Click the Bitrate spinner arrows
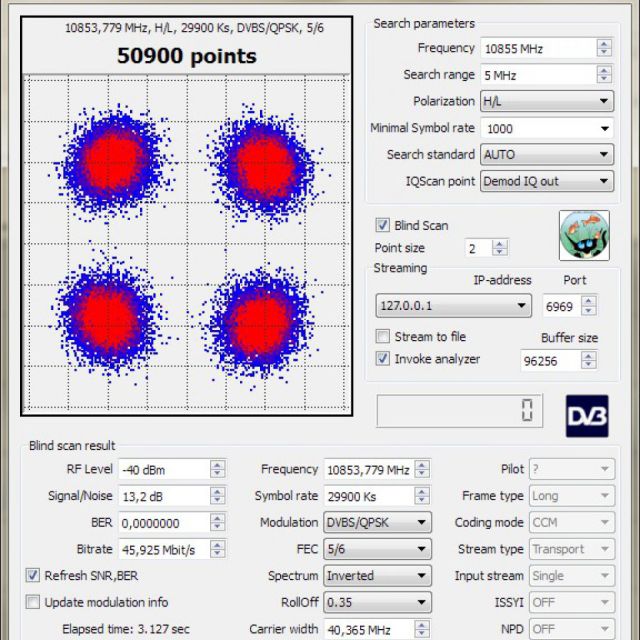The width and height of the screenshot is (640, 640). (x=218, y=549)
